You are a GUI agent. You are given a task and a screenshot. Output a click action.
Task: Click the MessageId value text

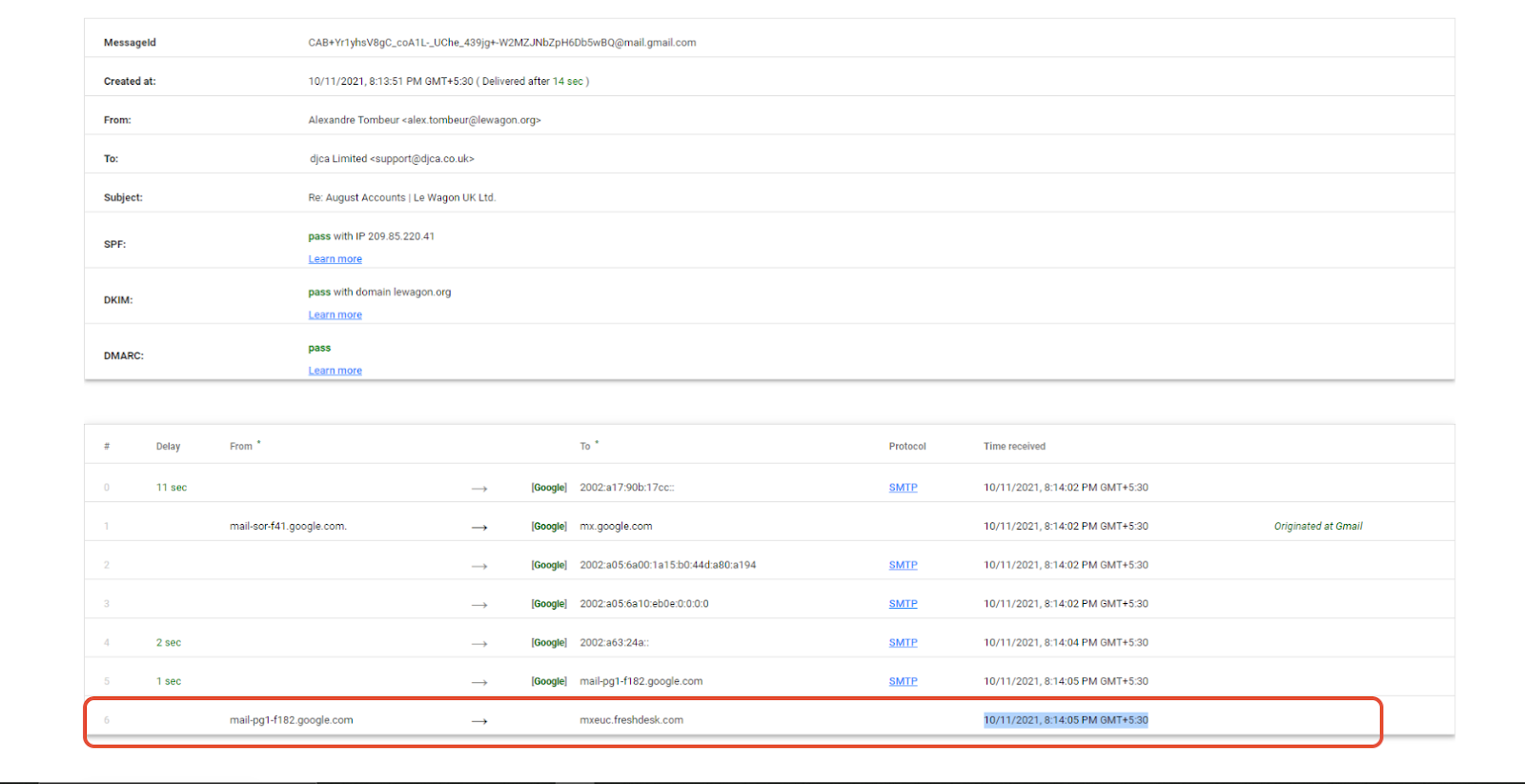tap(502, 43)
